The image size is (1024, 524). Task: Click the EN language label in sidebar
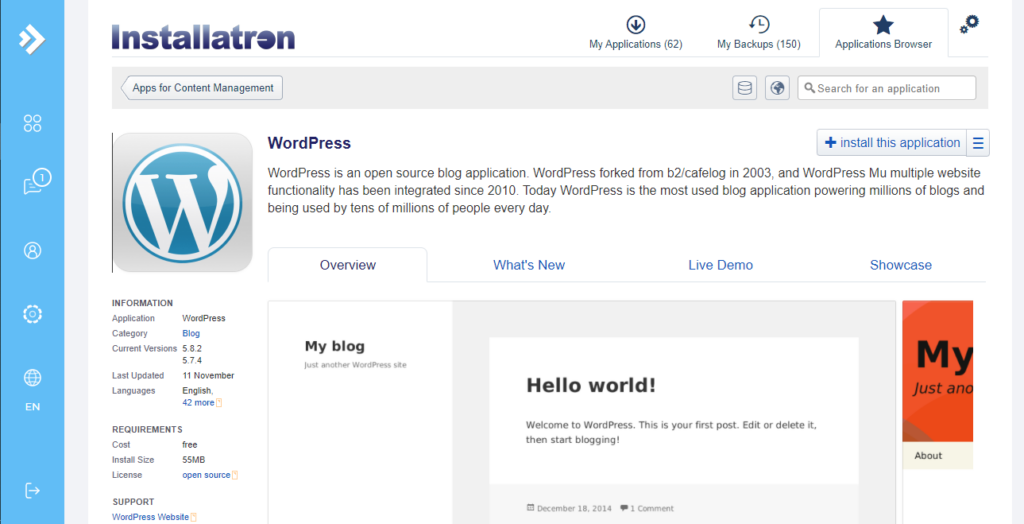(x=33, y=406)
